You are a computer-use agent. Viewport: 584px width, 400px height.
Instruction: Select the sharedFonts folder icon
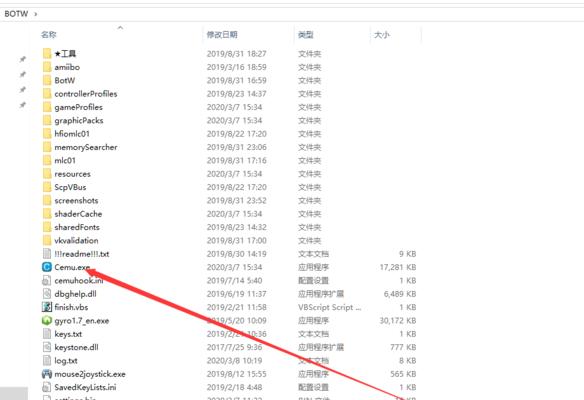click(47, 227)
